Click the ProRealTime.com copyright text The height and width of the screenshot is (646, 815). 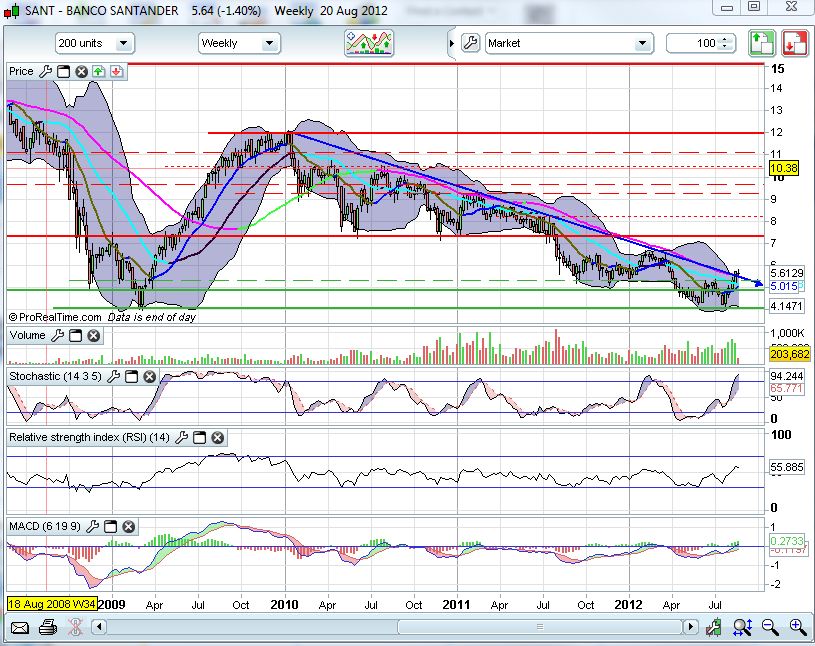pos(55,317)
